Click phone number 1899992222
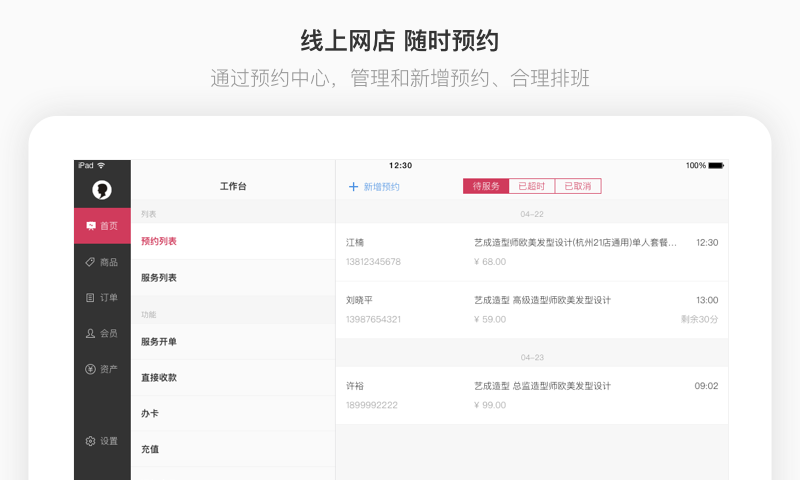800x480 pixels. coord(371,405)
